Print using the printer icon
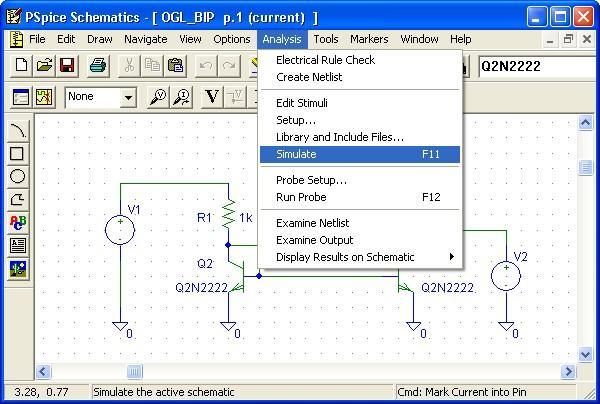The image size is (600, 404). (x=98, y=66)
